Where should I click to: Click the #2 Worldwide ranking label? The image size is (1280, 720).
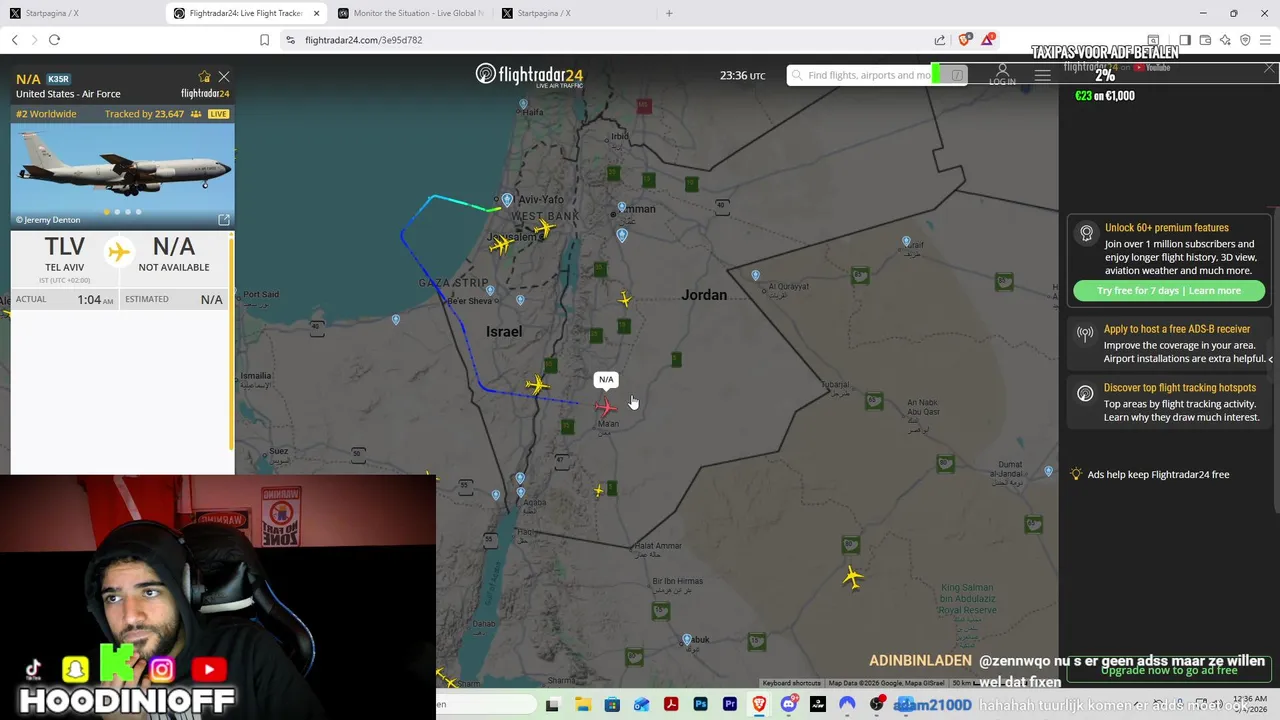click(x=46, y=114)
